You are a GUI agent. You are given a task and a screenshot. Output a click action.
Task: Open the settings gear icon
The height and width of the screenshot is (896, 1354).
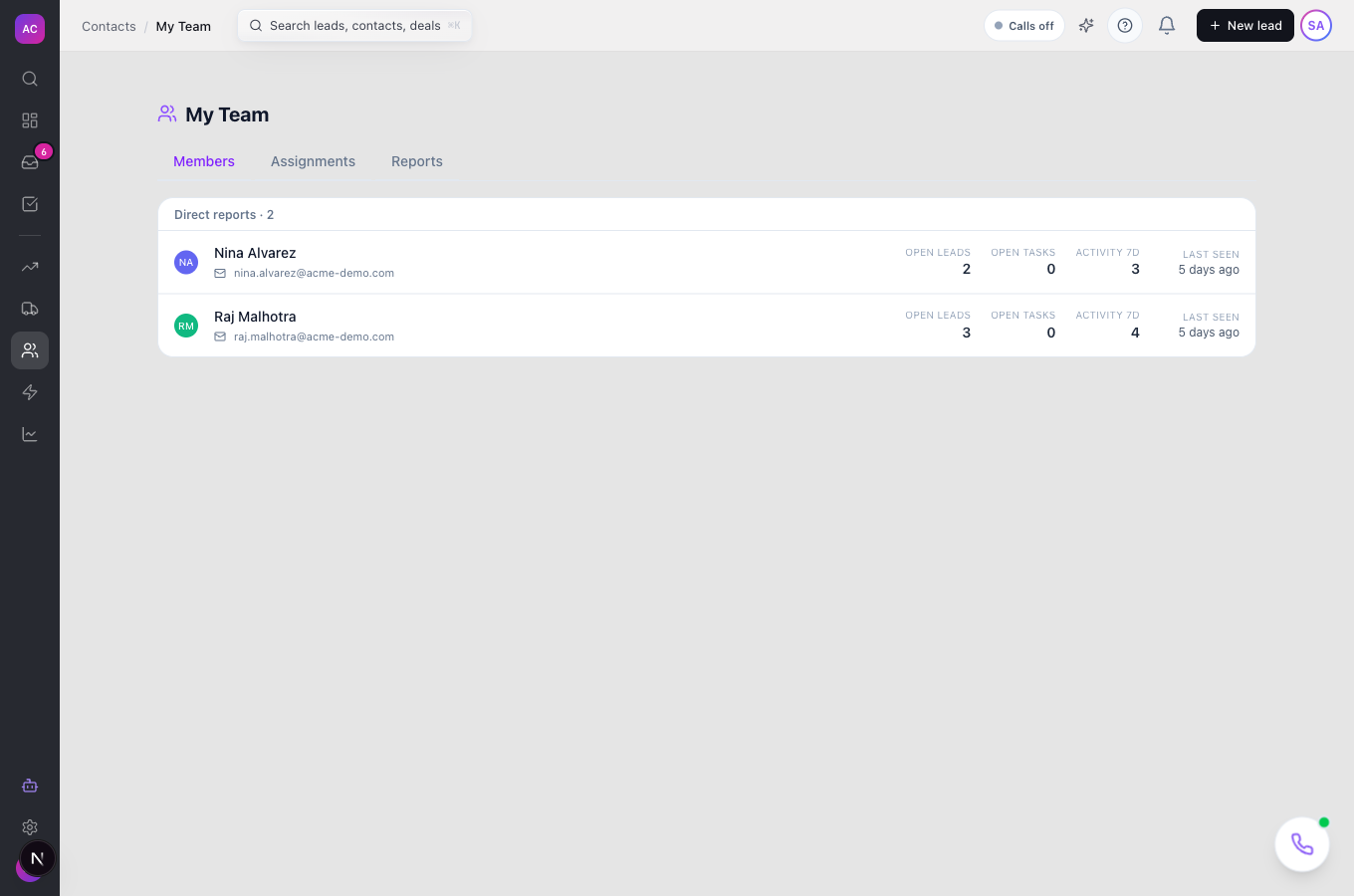tap(30, 827)
